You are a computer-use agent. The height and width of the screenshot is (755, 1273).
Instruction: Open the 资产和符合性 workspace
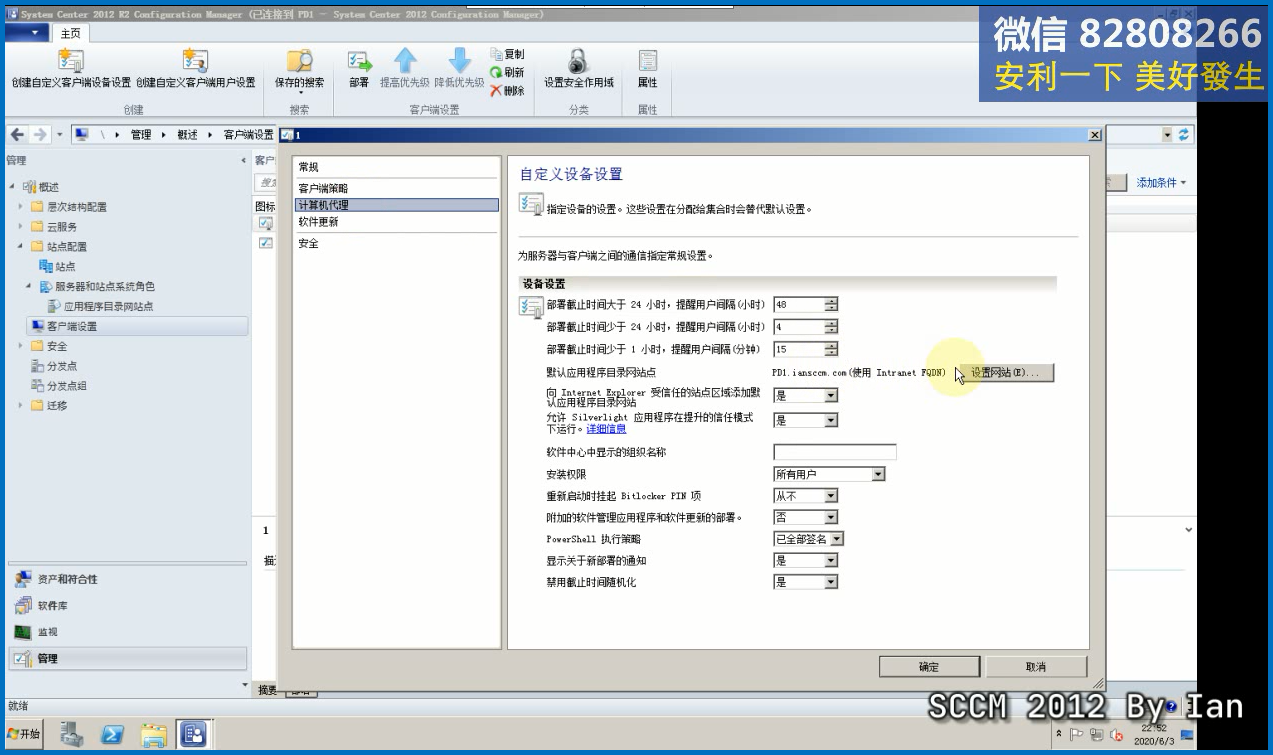pyautogui.click(x=126, y=580)
